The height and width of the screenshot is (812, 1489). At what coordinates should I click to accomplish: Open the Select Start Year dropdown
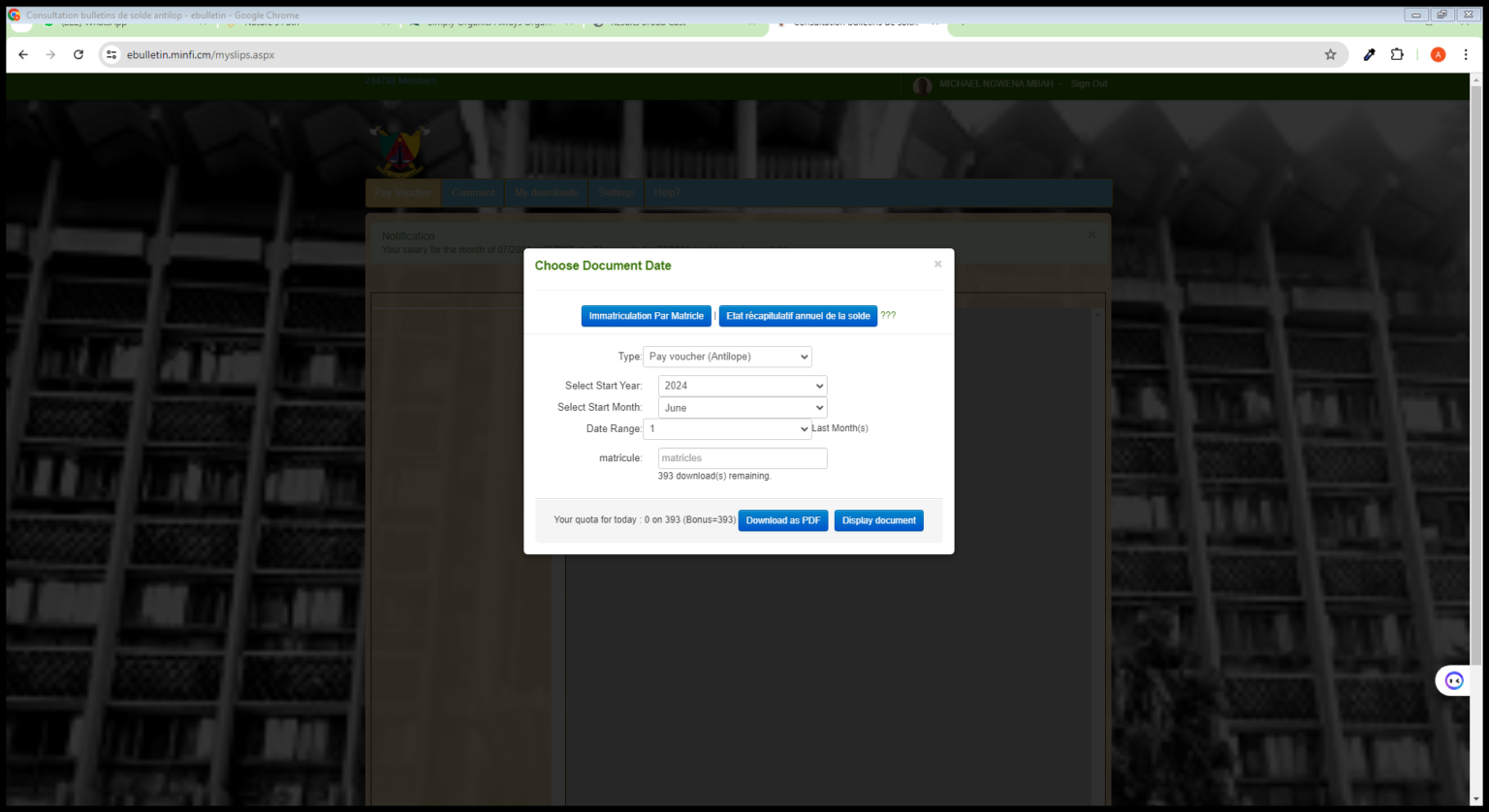[x=742, y=386]
